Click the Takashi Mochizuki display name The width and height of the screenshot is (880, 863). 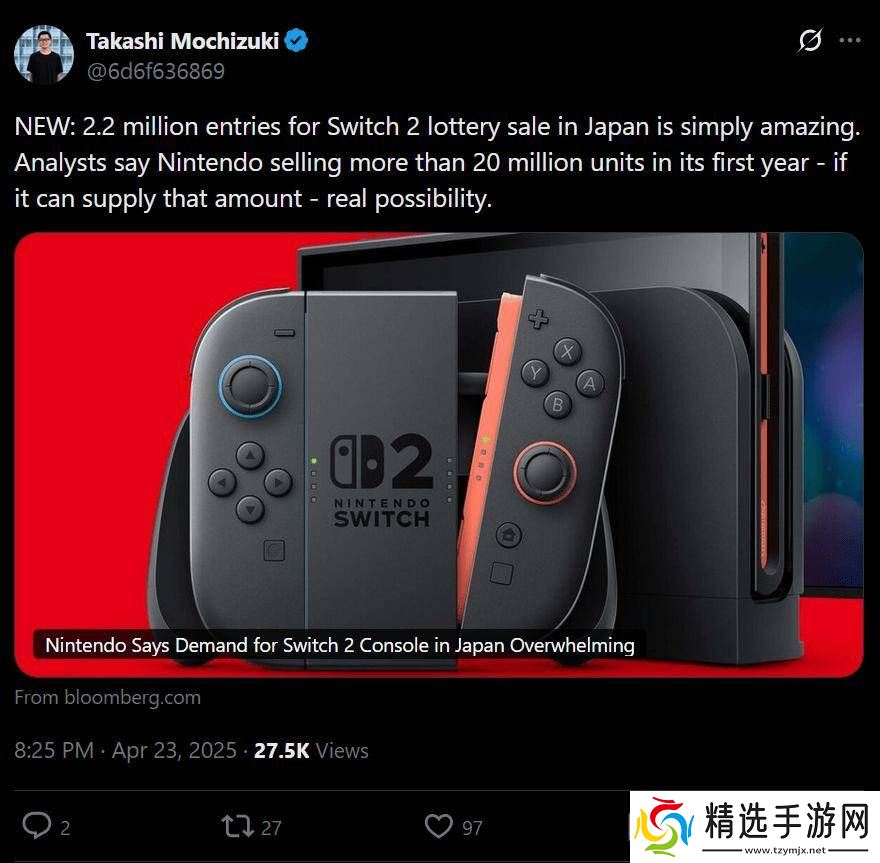click(x=182, y=41)
